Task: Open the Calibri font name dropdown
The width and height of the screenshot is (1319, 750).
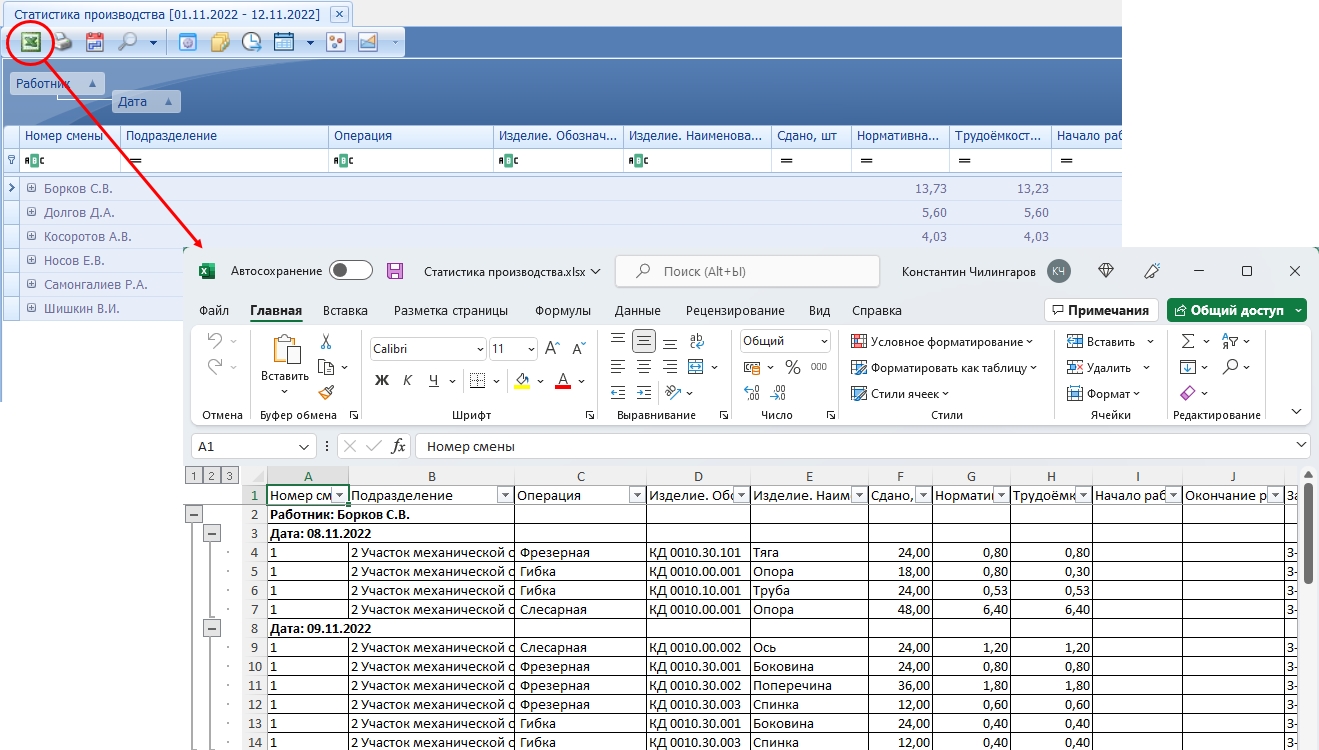Action: [479, 349]
